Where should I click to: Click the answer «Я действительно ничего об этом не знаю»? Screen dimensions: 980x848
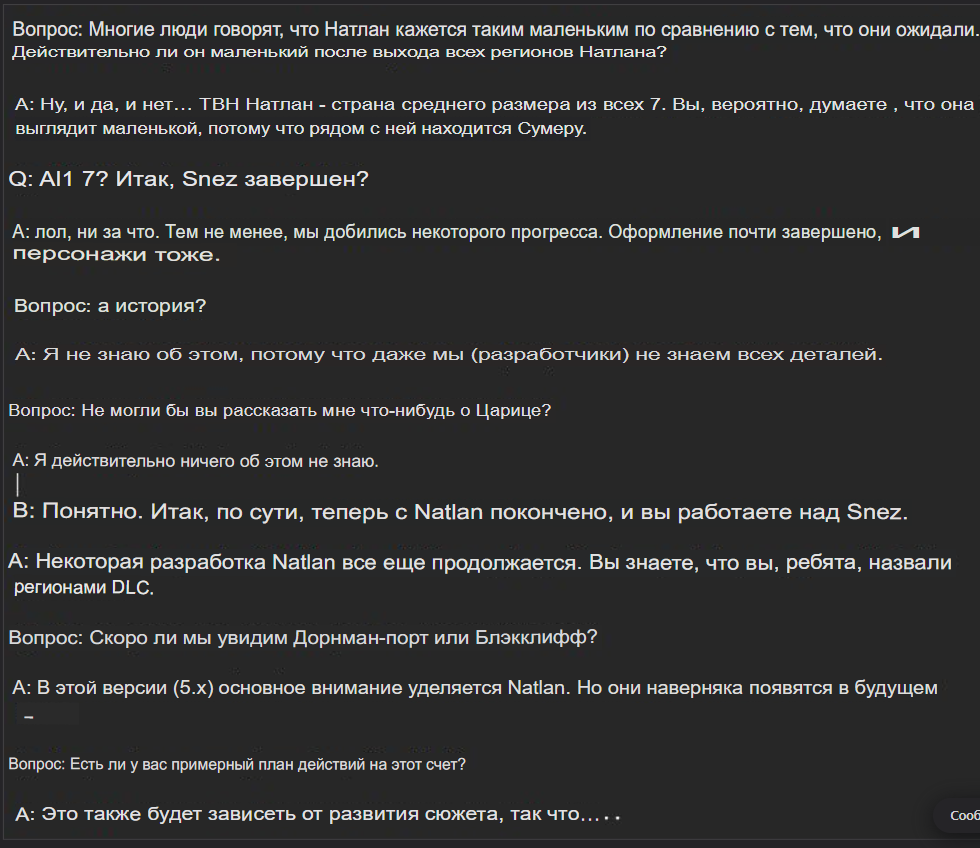195,461
